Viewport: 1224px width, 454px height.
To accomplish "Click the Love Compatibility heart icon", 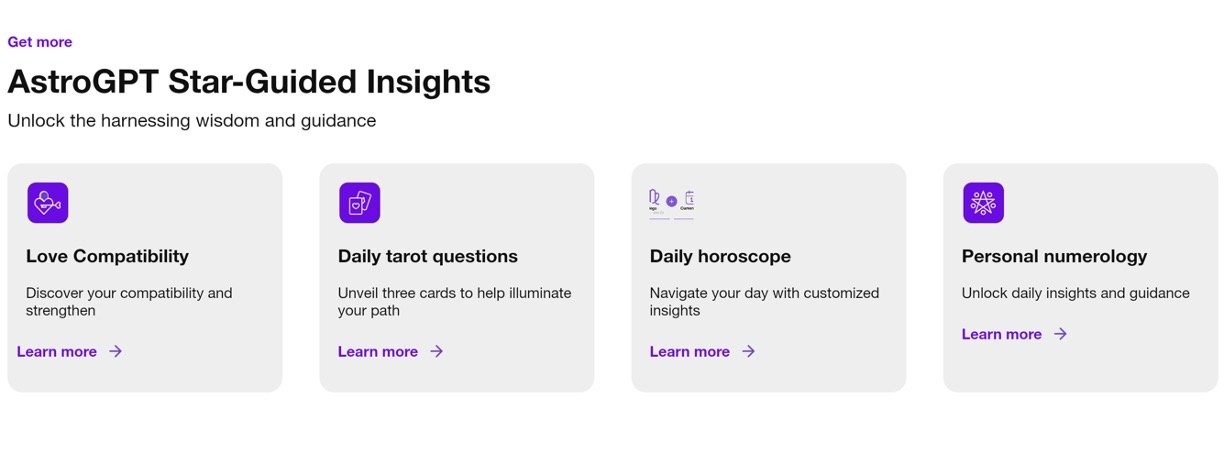I will click(x=48, y=203).
